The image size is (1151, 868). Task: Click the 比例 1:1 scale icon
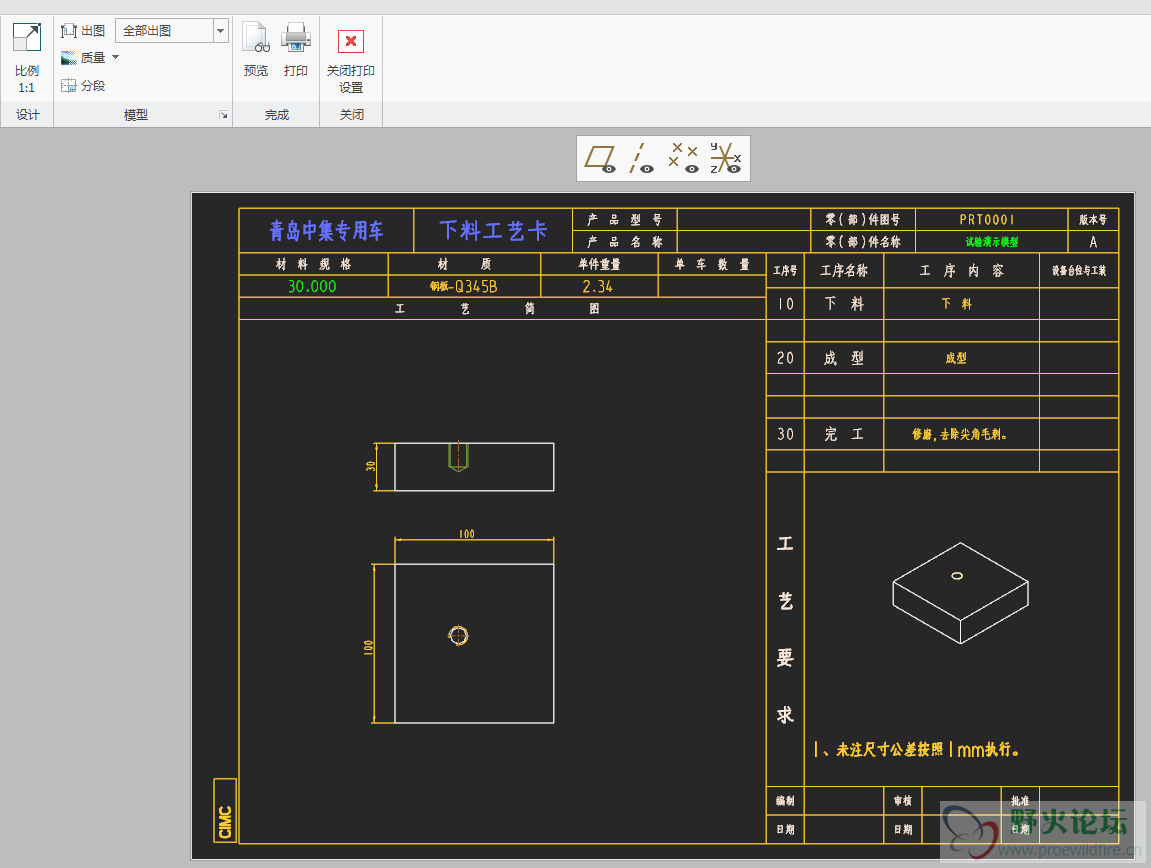click(x=26, y=37)
